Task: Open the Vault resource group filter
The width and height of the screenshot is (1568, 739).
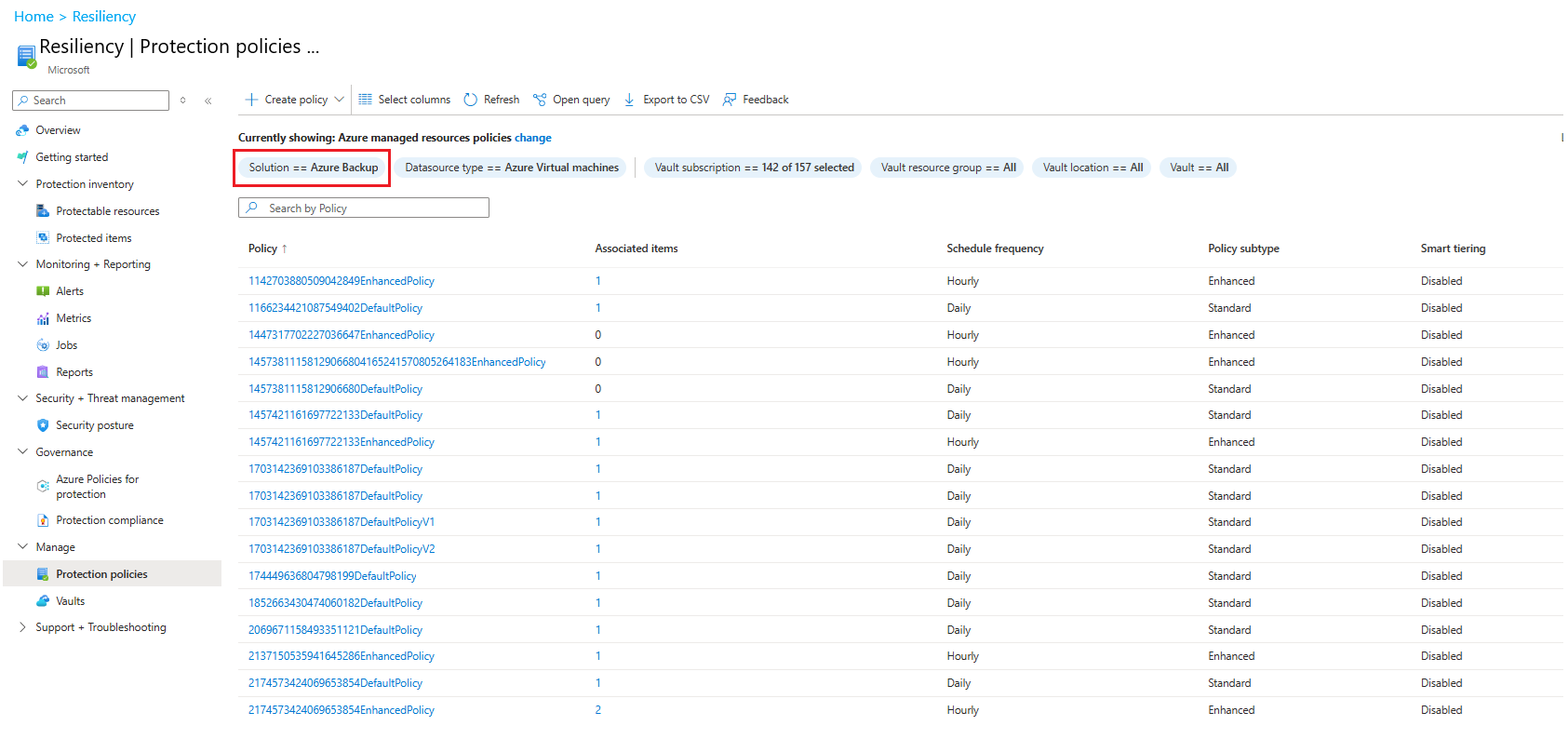Action: tap(948, 168)
